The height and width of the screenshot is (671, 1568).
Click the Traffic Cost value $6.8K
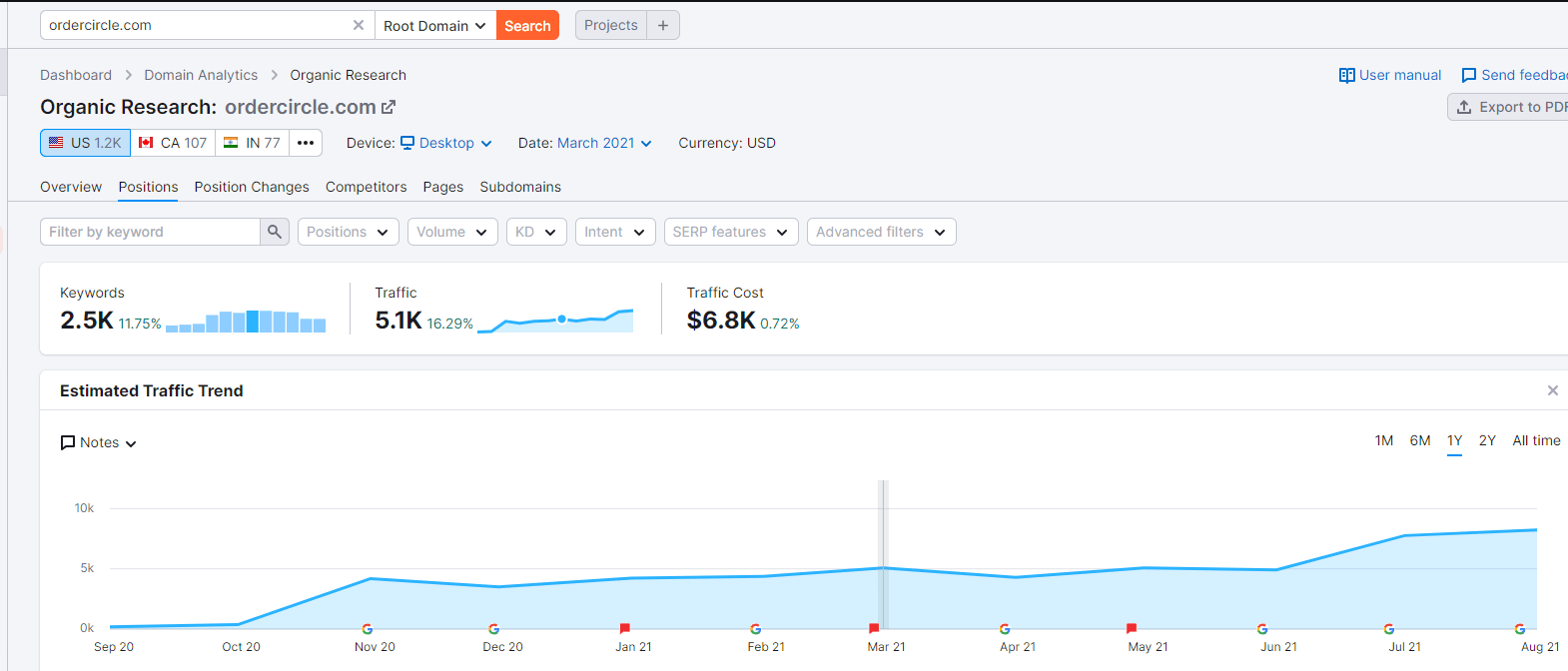point(721,321)
